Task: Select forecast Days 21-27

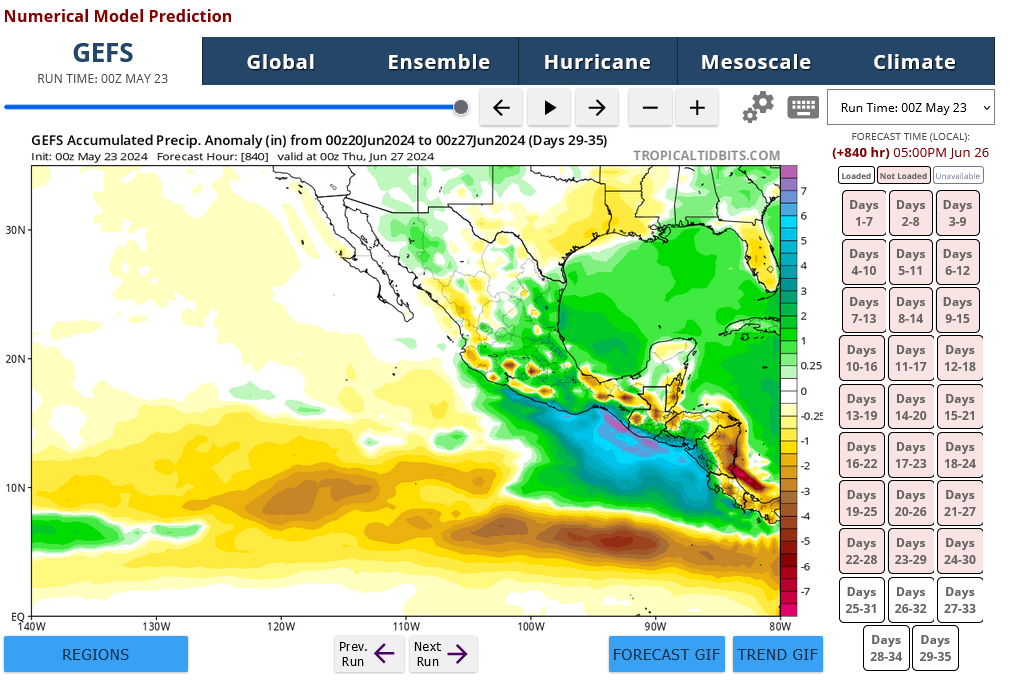Action: [960, 503]
